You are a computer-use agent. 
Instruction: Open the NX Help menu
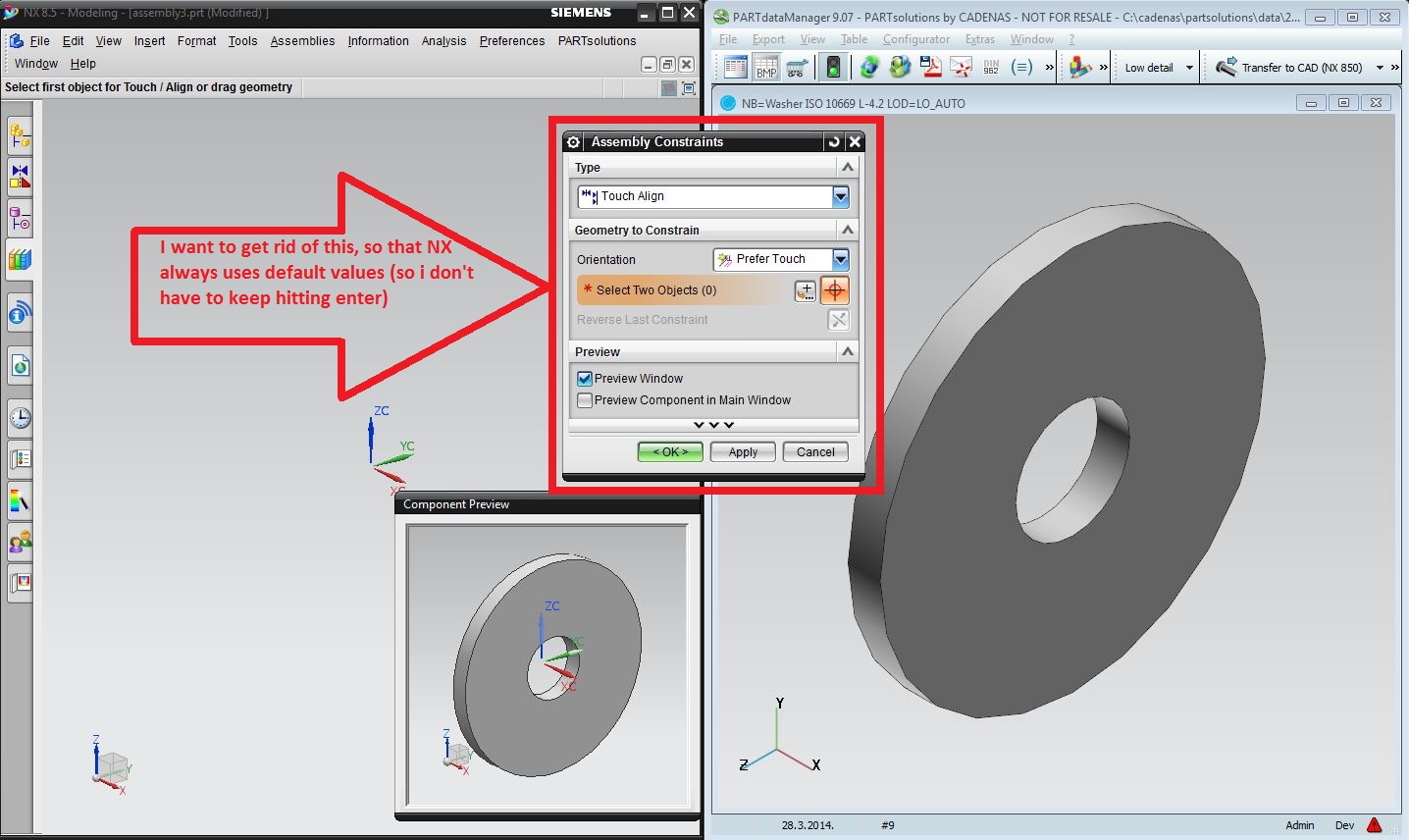[83, 64]
